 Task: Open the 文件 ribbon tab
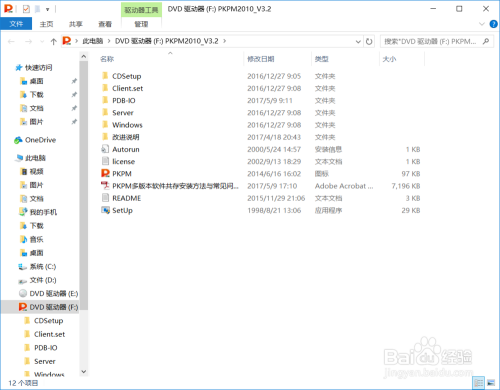click(x=16, y=24)
